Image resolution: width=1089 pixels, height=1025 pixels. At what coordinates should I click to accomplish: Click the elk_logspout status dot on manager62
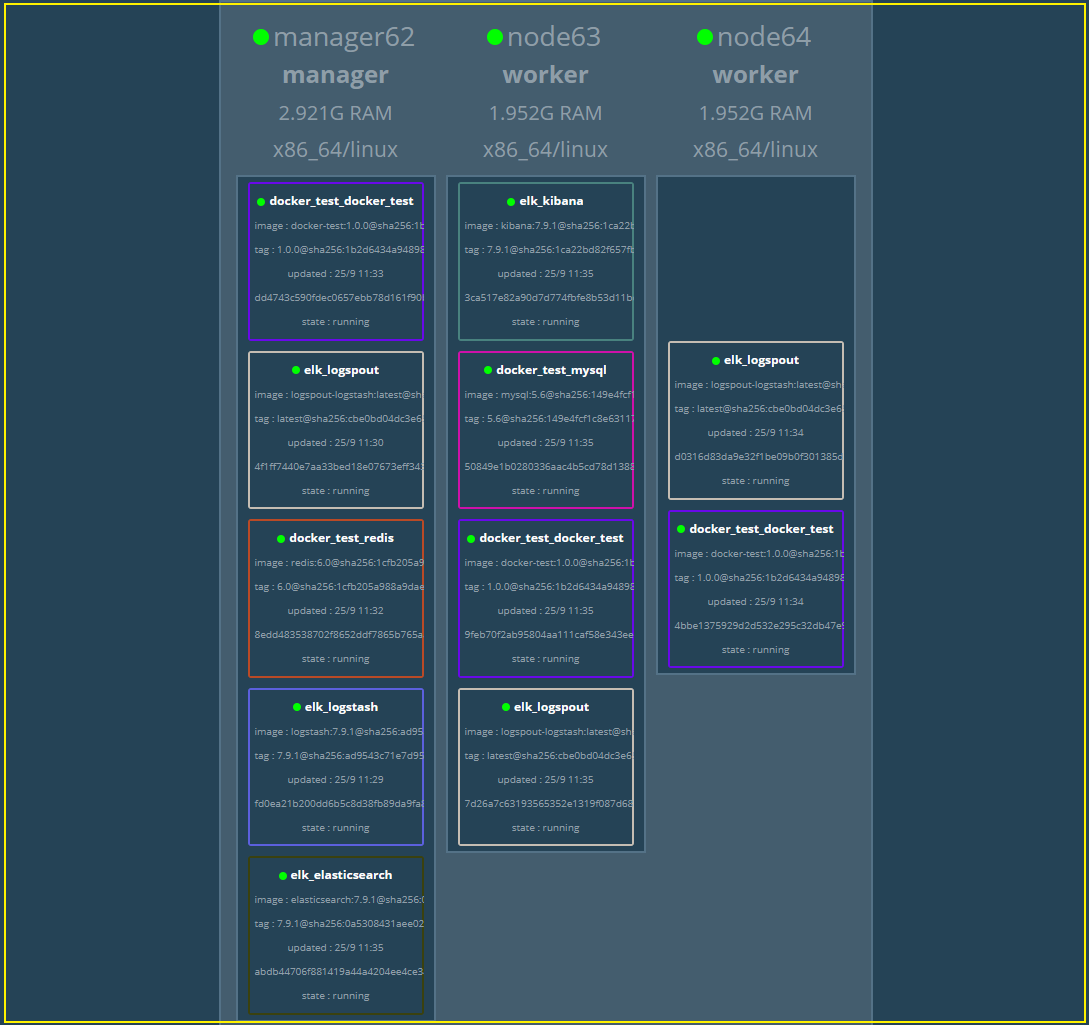pos(296,370)
